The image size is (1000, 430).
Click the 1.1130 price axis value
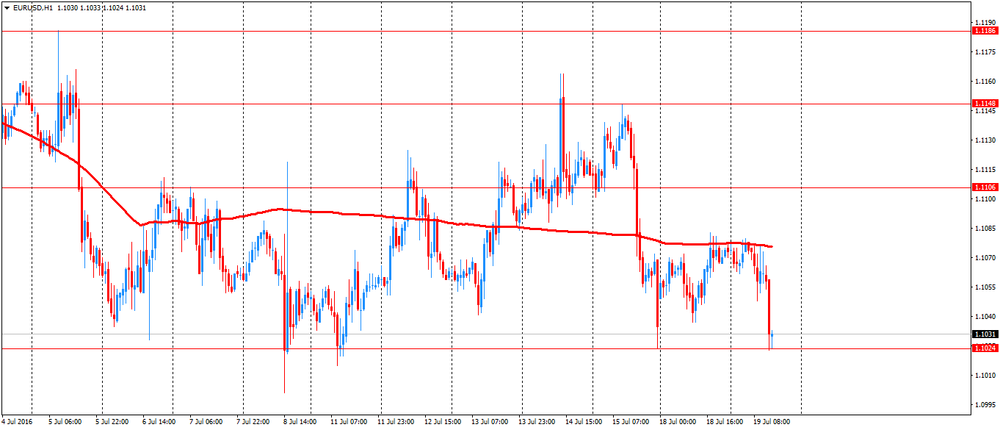[x=983, y=140]
